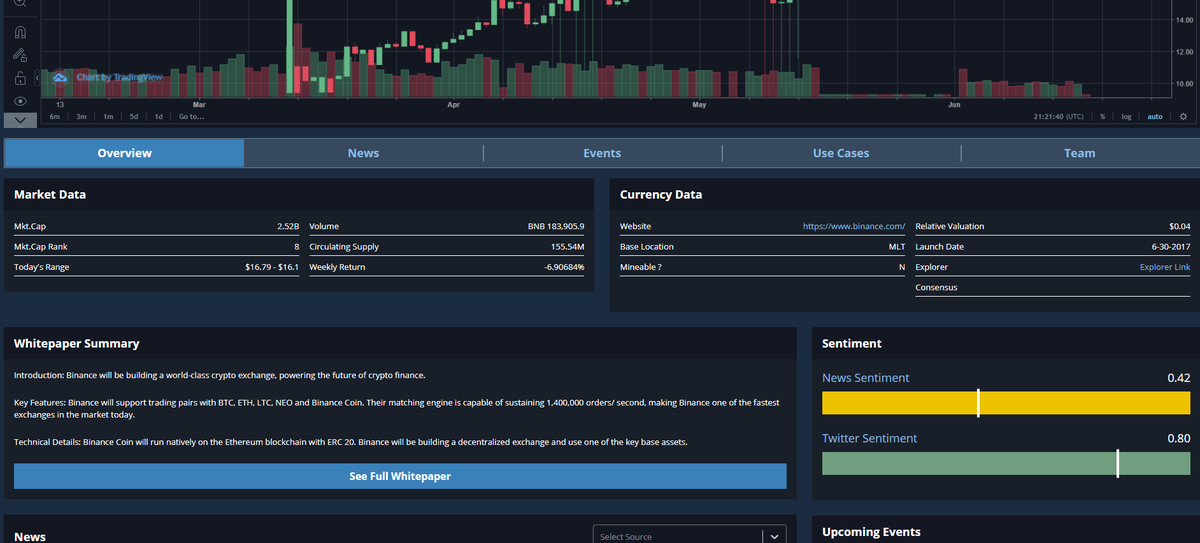Viewport: 1200px width, 543px height.
Task: Click the Mkt.Cap value 2.52B
Action: 287,226
